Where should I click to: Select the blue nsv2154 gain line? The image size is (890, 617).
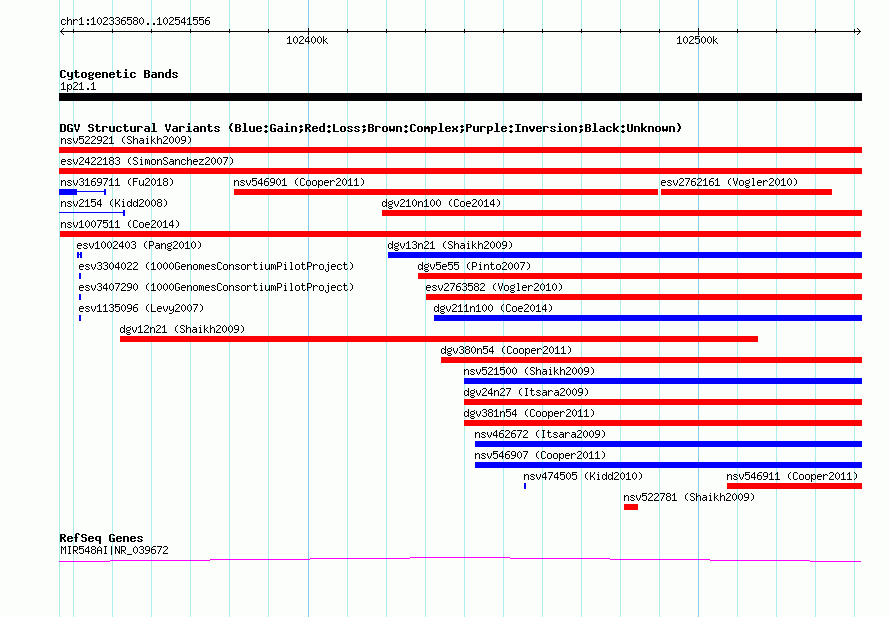(x=93, y=213)
